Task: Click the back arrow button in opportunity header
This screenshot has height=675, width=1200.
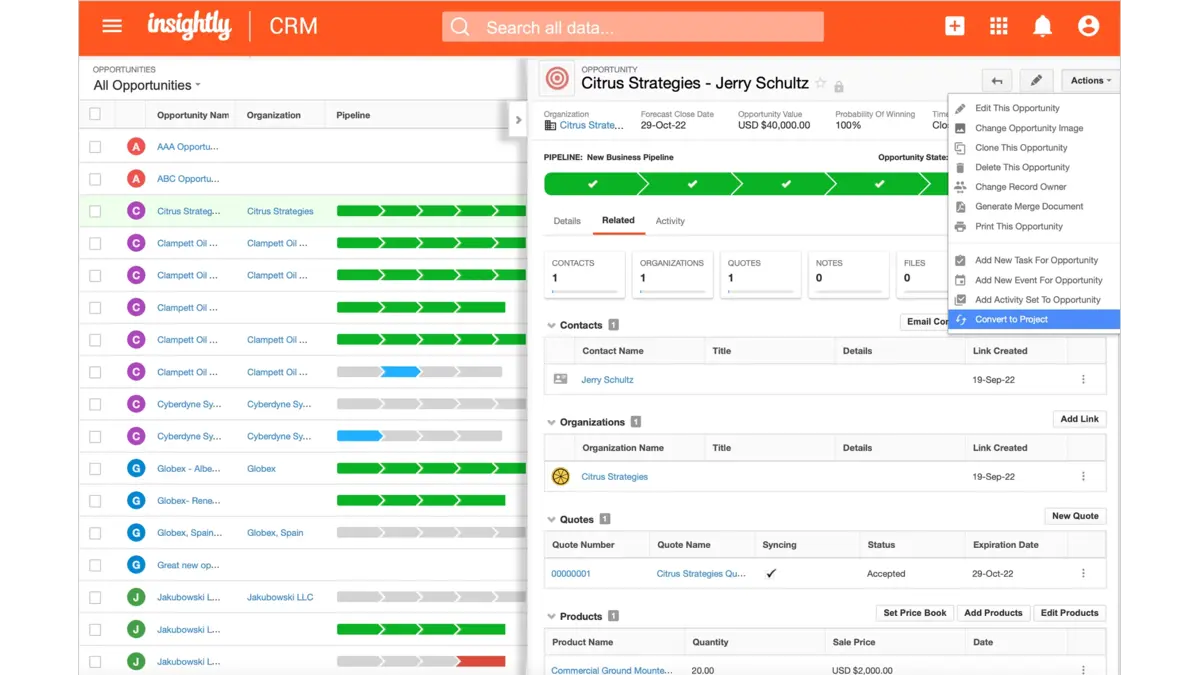Action: (x=997, y=81)
